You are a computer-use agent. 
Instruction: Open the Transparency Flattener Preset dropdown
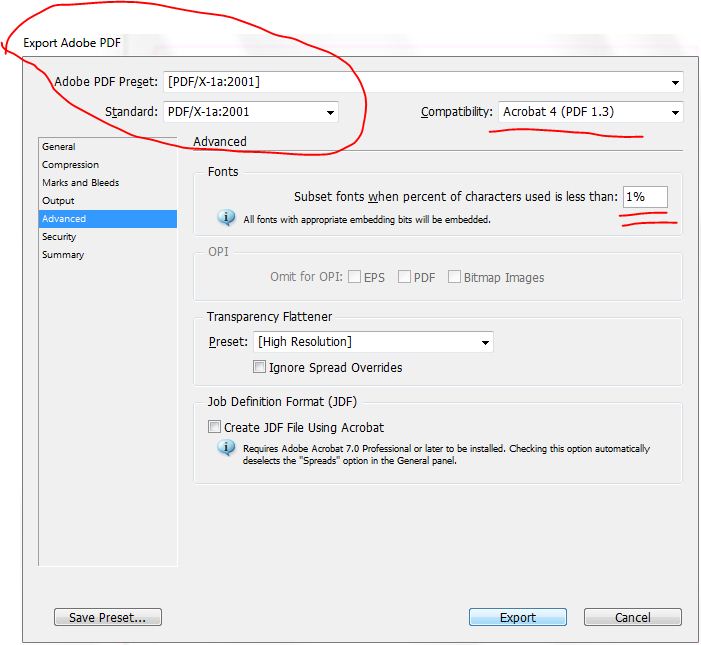click(x=373, y=342)
